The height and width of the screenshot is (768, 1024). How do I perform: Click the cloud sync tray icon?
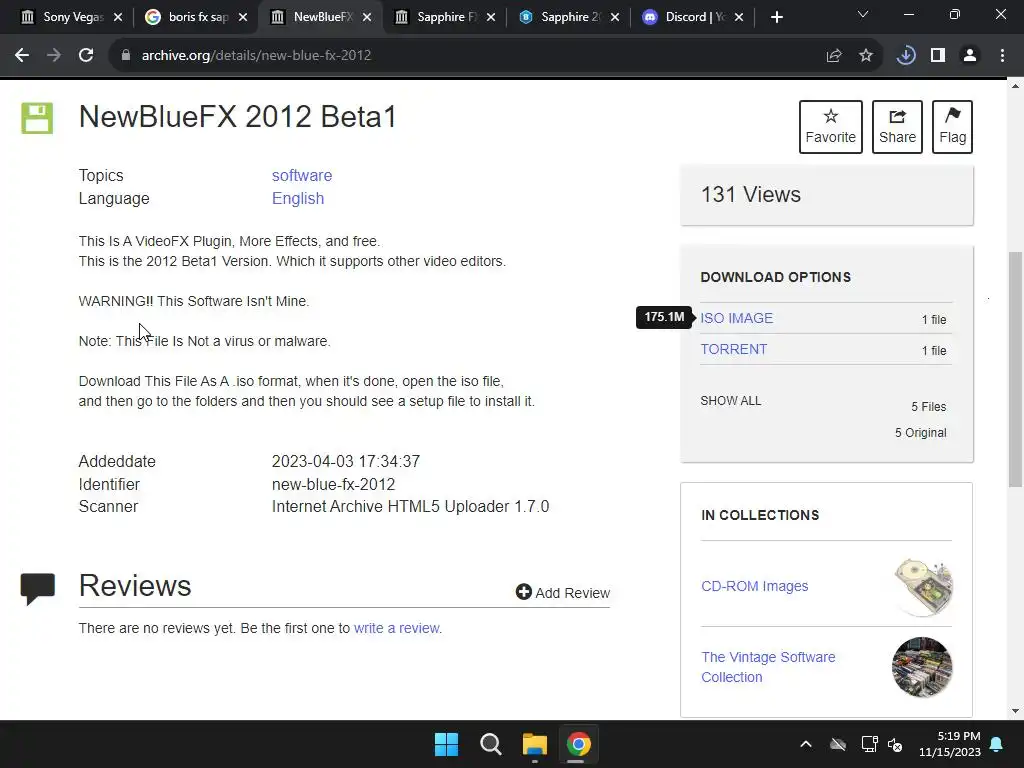tap(838, 744)
